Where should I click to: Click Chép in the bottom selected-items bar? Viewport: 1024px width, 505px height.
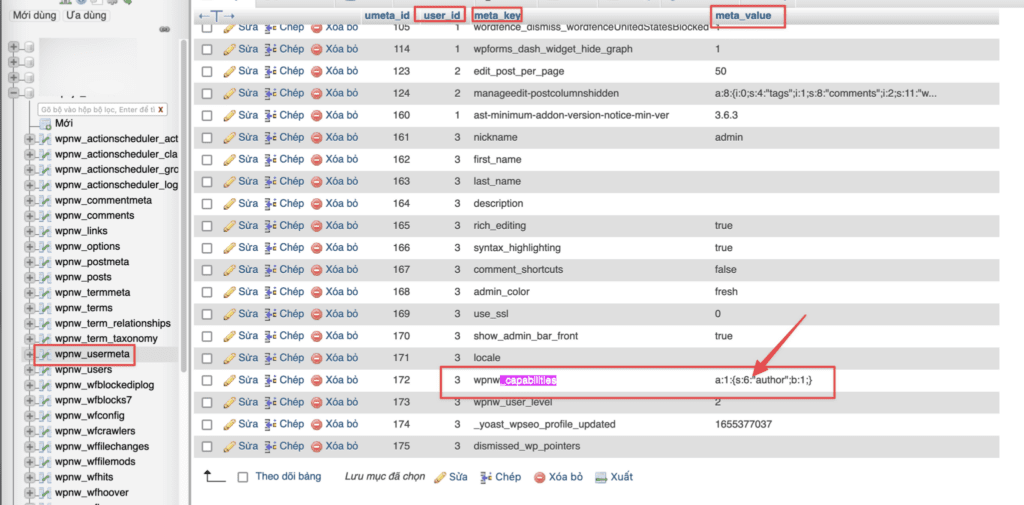coord(500,477)
